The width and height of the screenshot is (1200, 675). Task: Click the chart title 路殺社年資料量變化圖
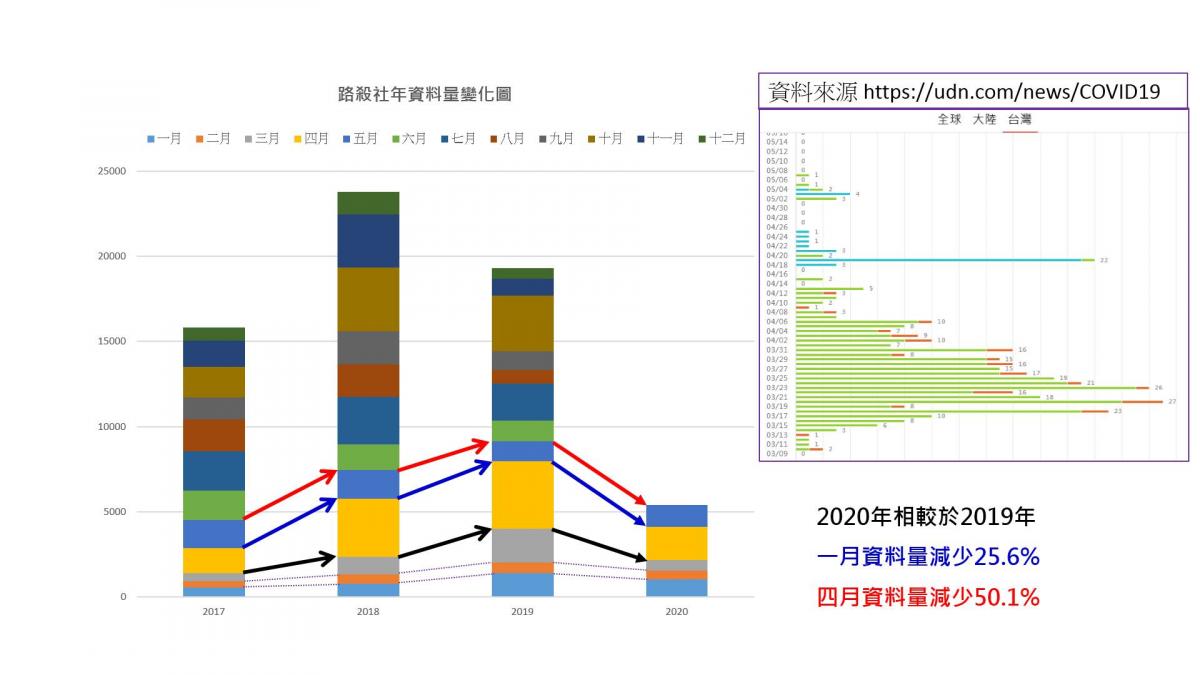tap(425, 95)
